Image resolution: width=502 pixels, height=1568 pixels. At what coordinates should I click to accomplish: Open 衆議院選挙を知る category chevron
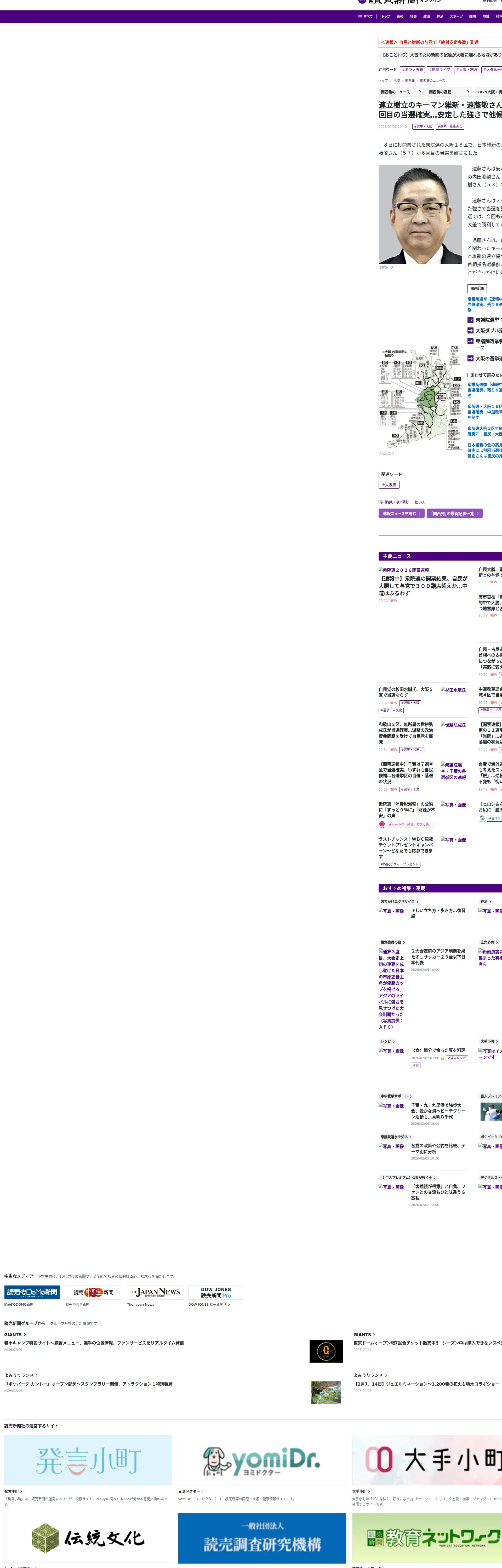pyautogui.click(x=410, y=1137)
